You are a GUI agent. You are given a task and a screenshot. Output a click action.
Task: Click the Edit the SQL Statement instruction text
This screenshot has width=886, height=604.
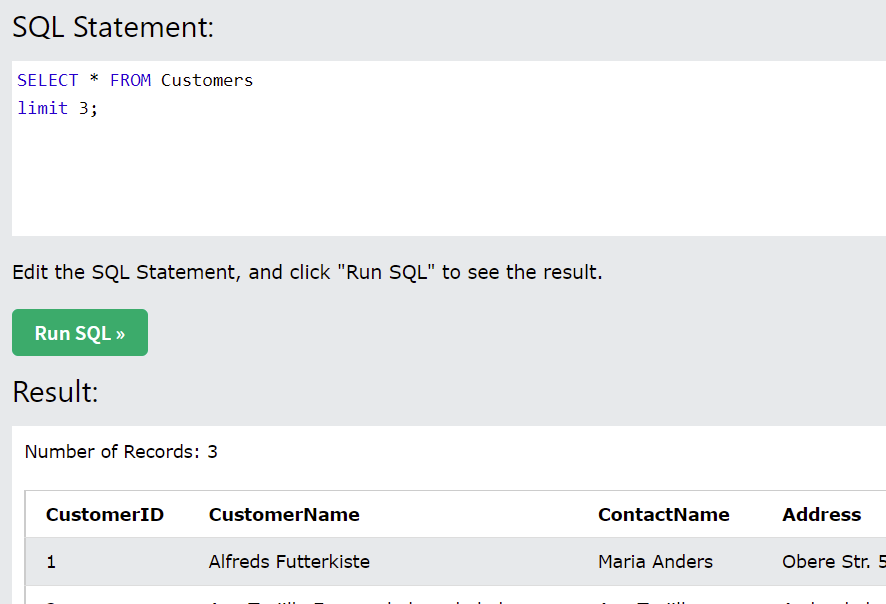[307, 272]
